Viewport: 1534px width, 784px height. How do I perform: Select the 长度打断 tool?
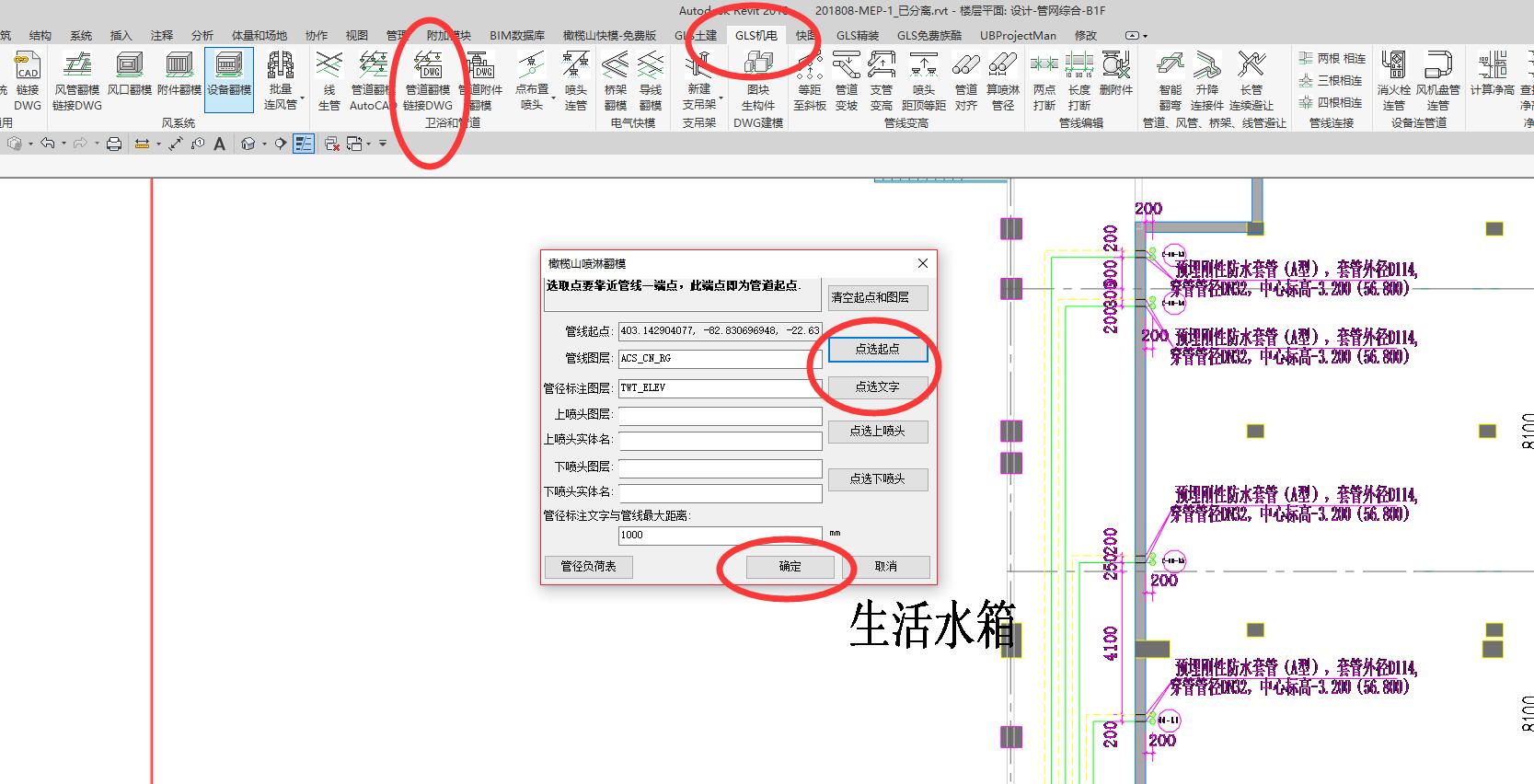coord(1079,81)
